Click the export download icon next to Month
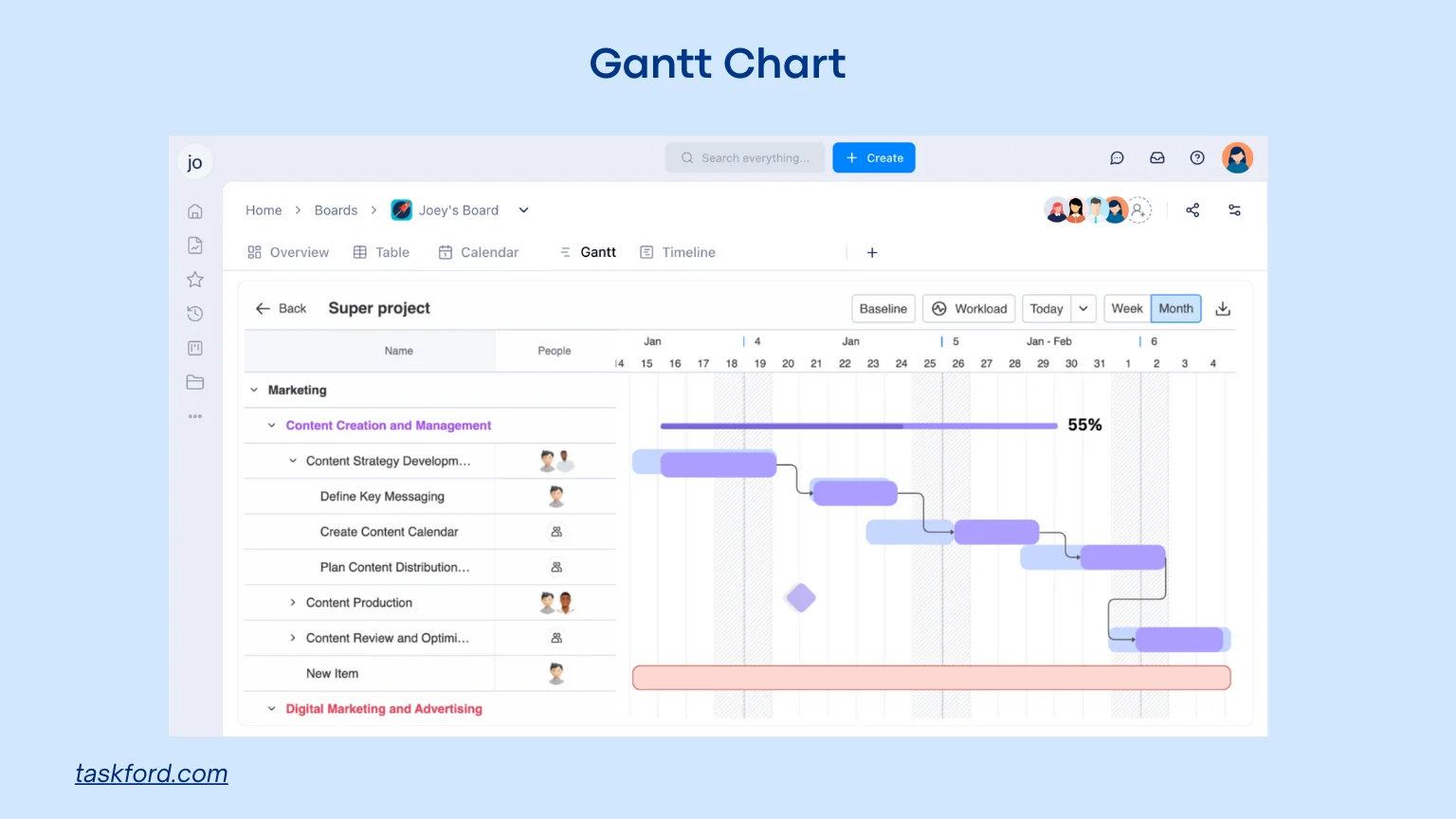Screen dimensions: 1456x819 pyautogui.click(x=1223, y=308)
